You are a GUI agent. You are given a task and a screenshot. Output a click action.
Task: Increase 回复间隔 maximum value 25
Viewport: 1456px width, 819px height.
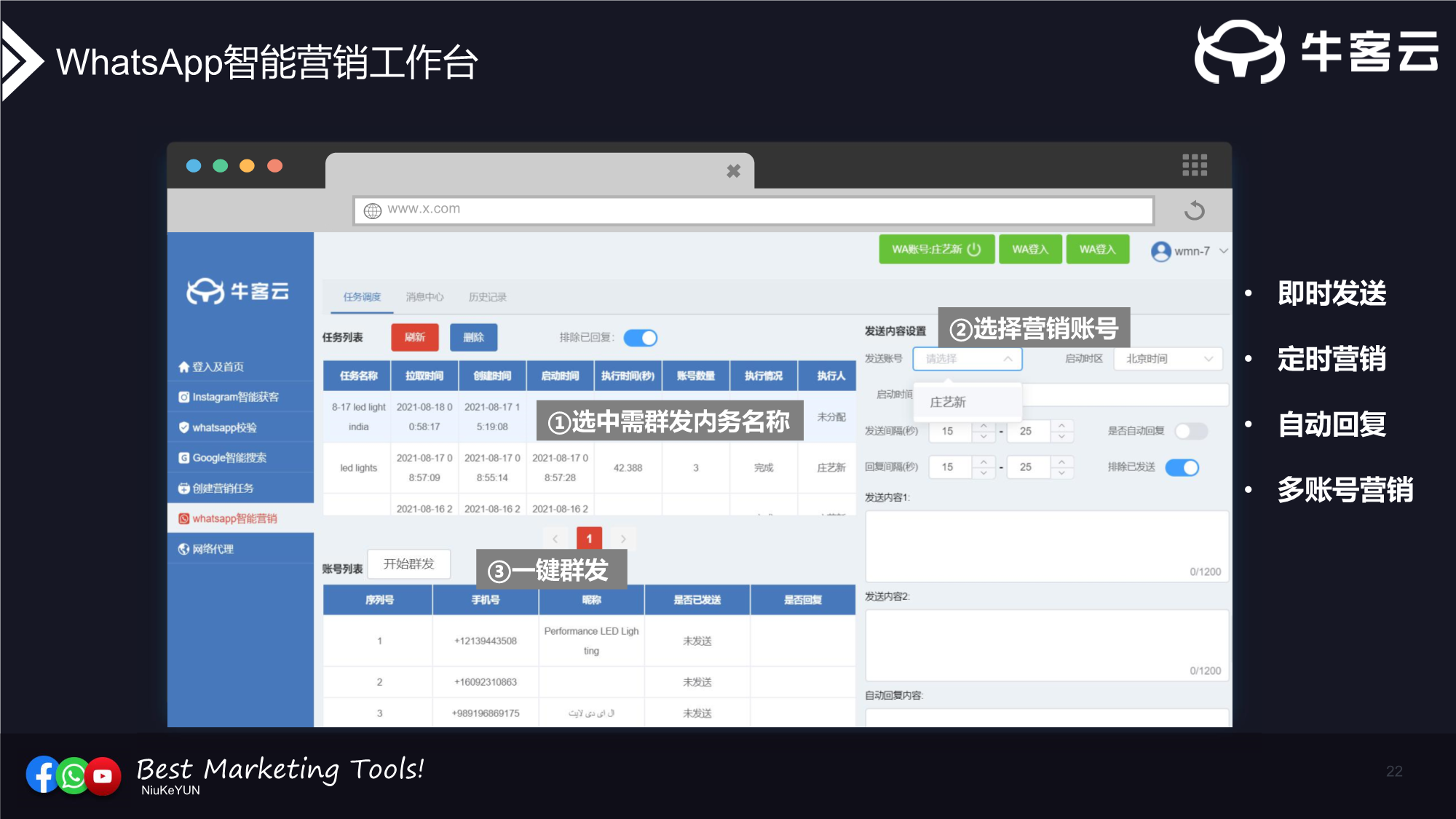[x=1061, y=462]
